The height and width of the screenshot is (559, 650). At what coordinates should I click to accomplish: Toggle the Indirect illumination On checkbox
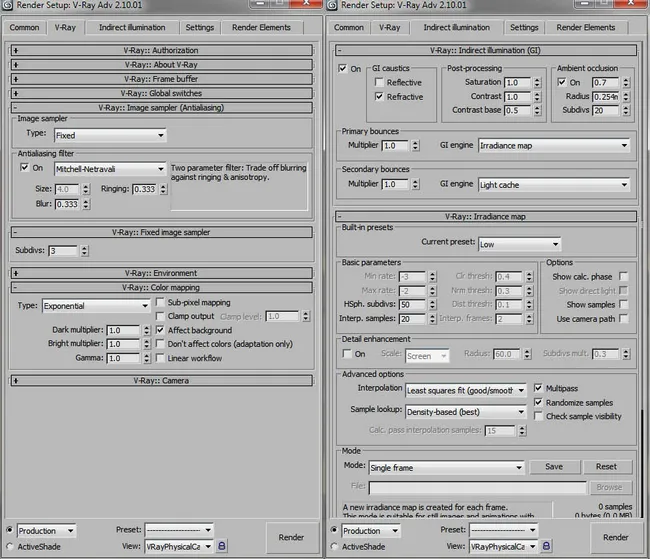point(342,68)
